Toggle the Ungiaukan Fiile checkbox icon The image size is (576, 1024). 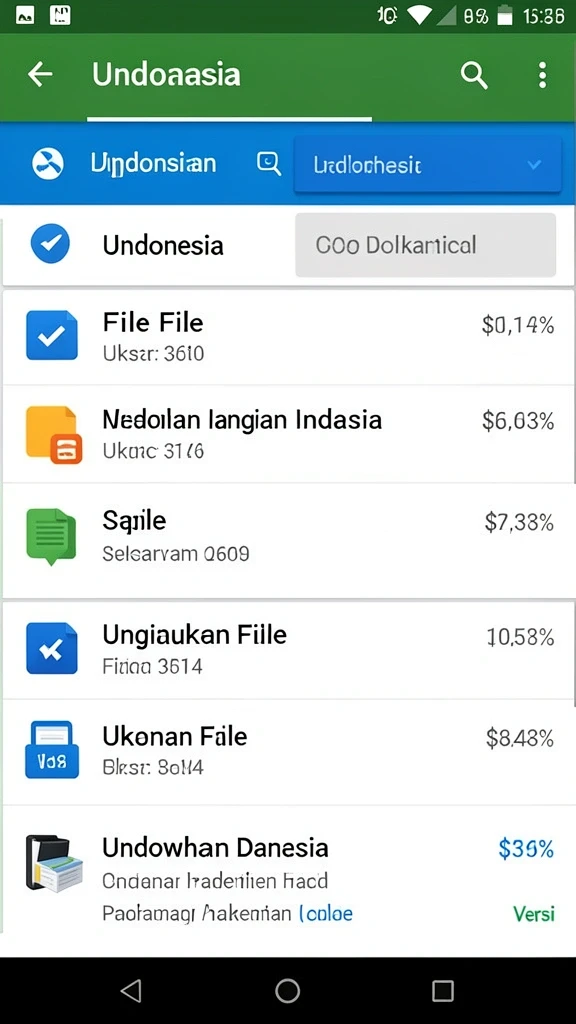(x=52, y=648)
